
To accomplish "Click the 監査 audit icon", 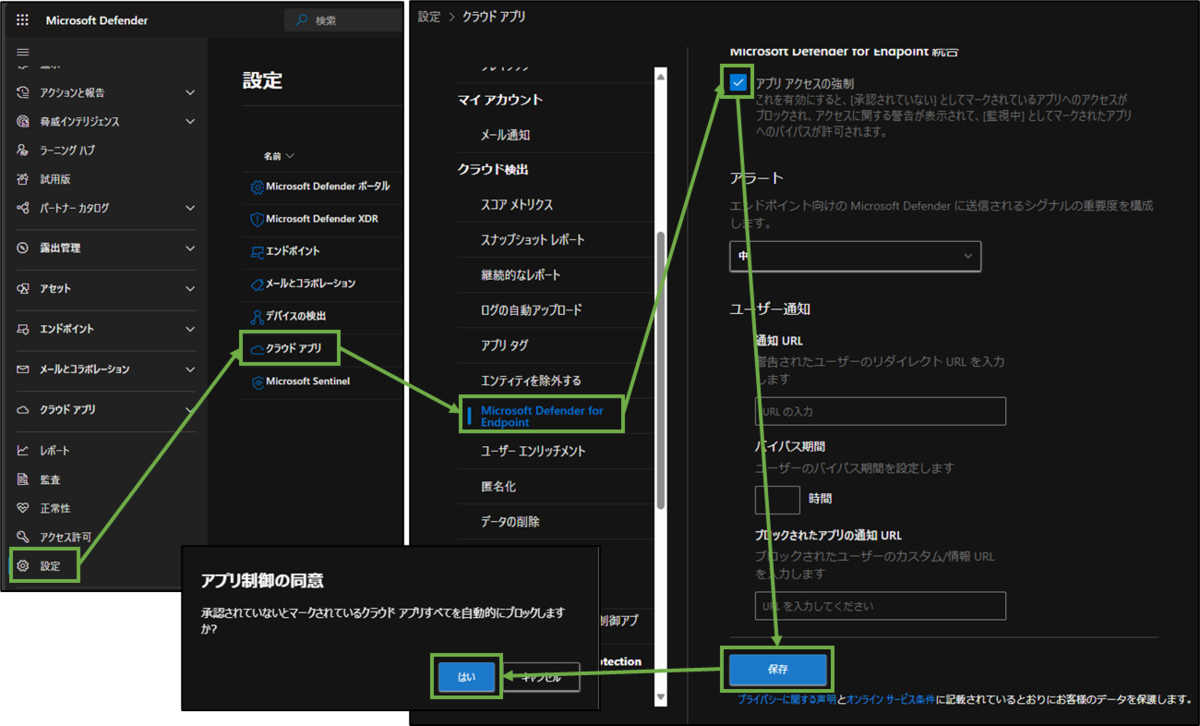I will (23, 479).
